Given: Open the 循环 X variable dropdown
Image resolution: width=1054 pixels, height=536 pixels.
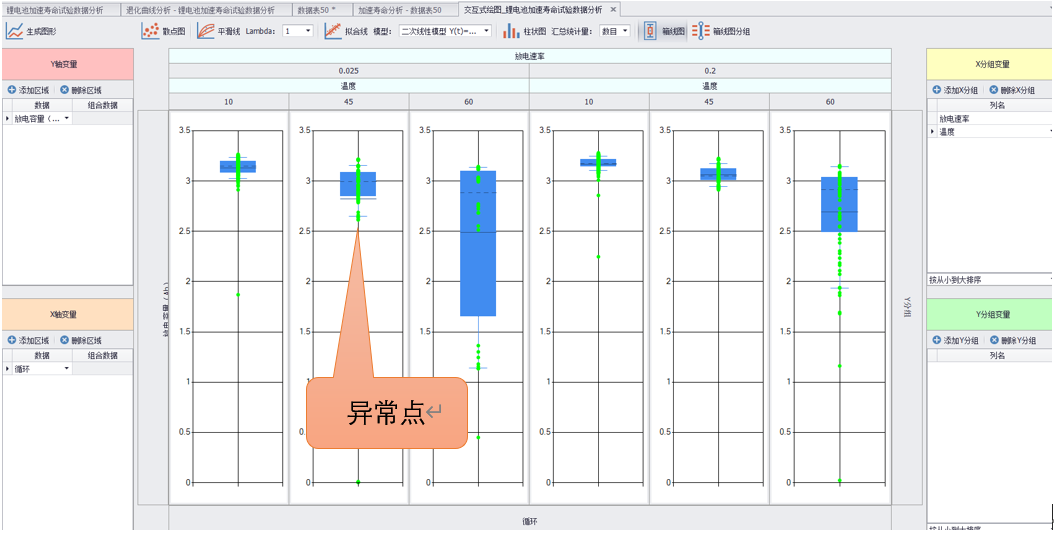Looking at the screenshot, I should click(x=67, y=369).
